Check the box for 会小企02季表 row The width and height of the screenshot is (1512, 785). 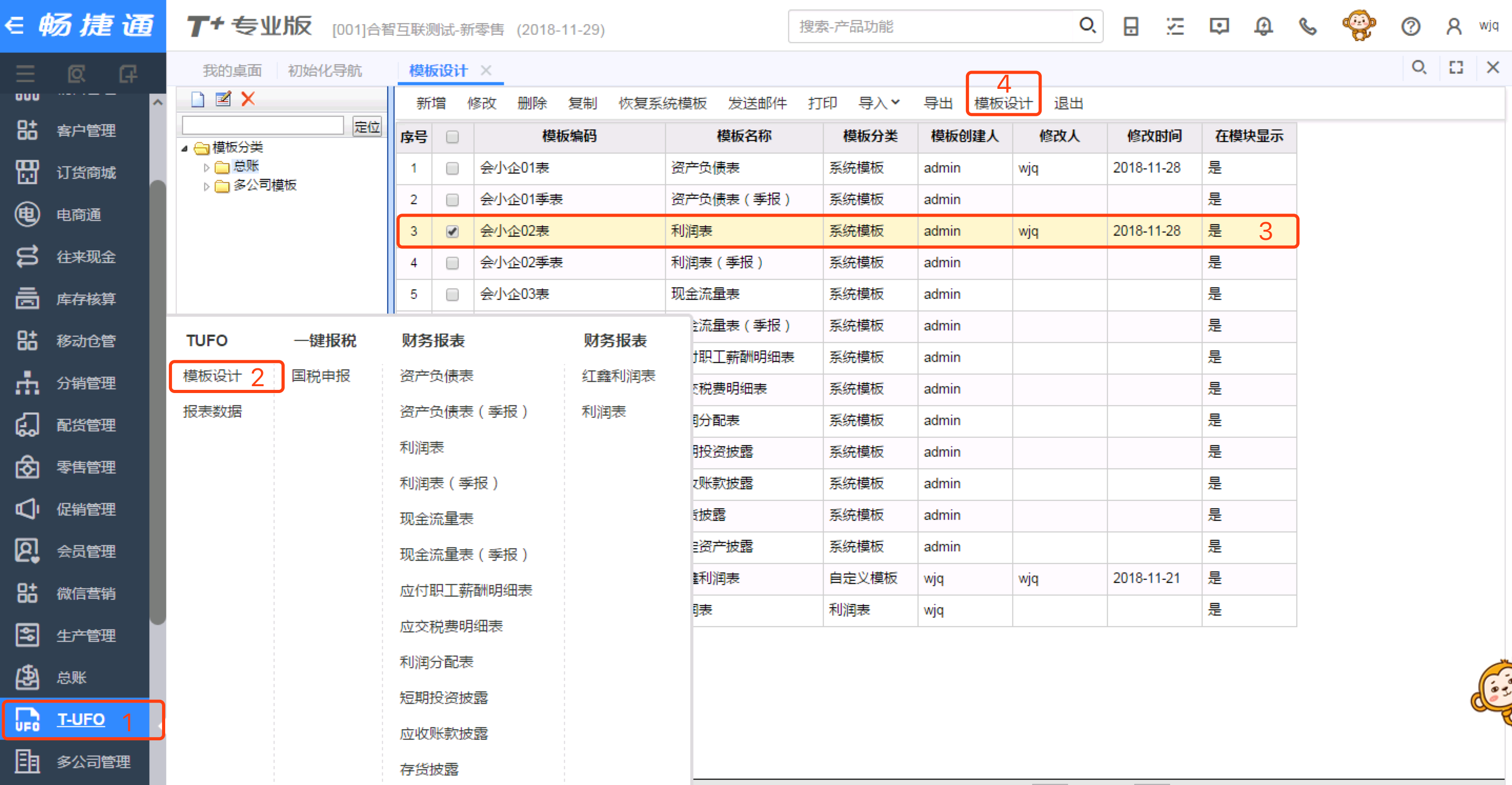coord(452,263)
